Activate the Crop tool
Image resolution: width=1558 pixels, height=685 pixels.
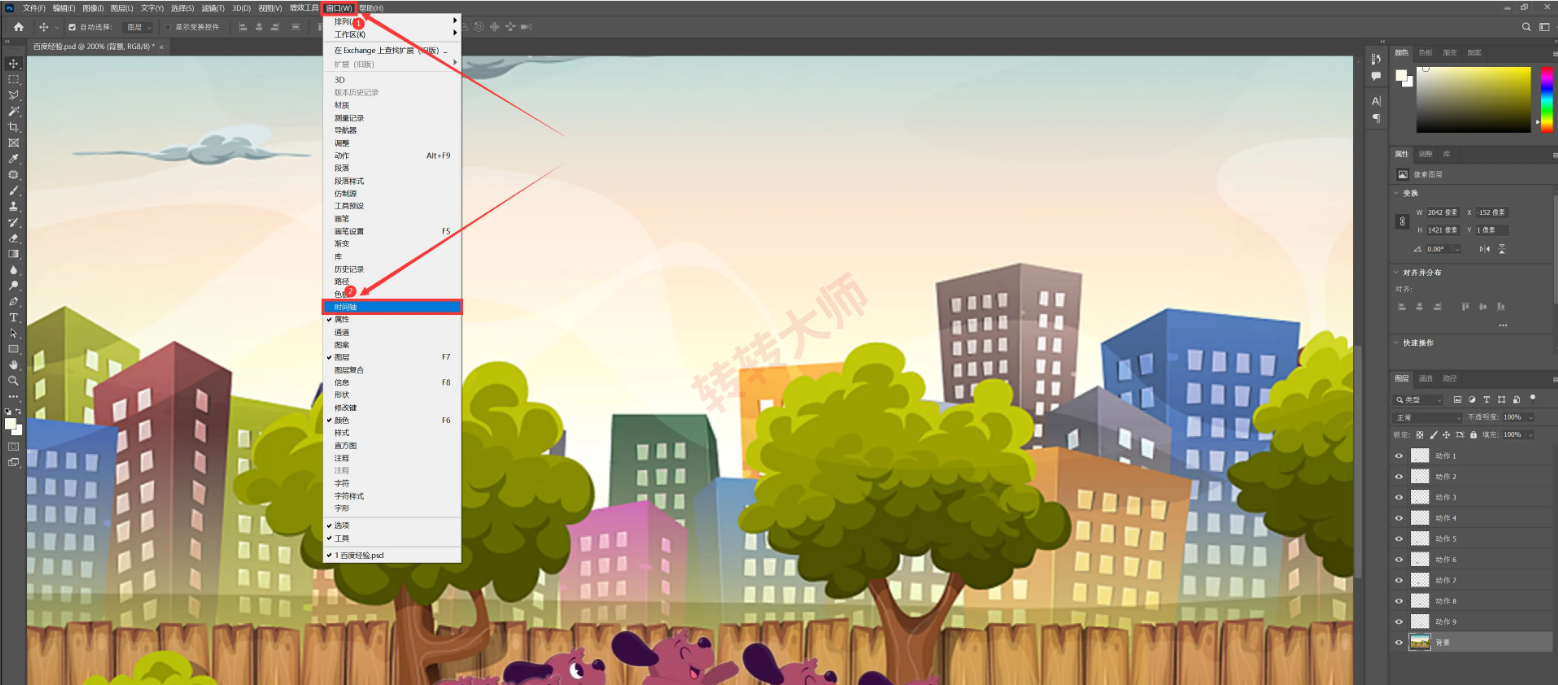pyautogui.click(x=14, y=127)
